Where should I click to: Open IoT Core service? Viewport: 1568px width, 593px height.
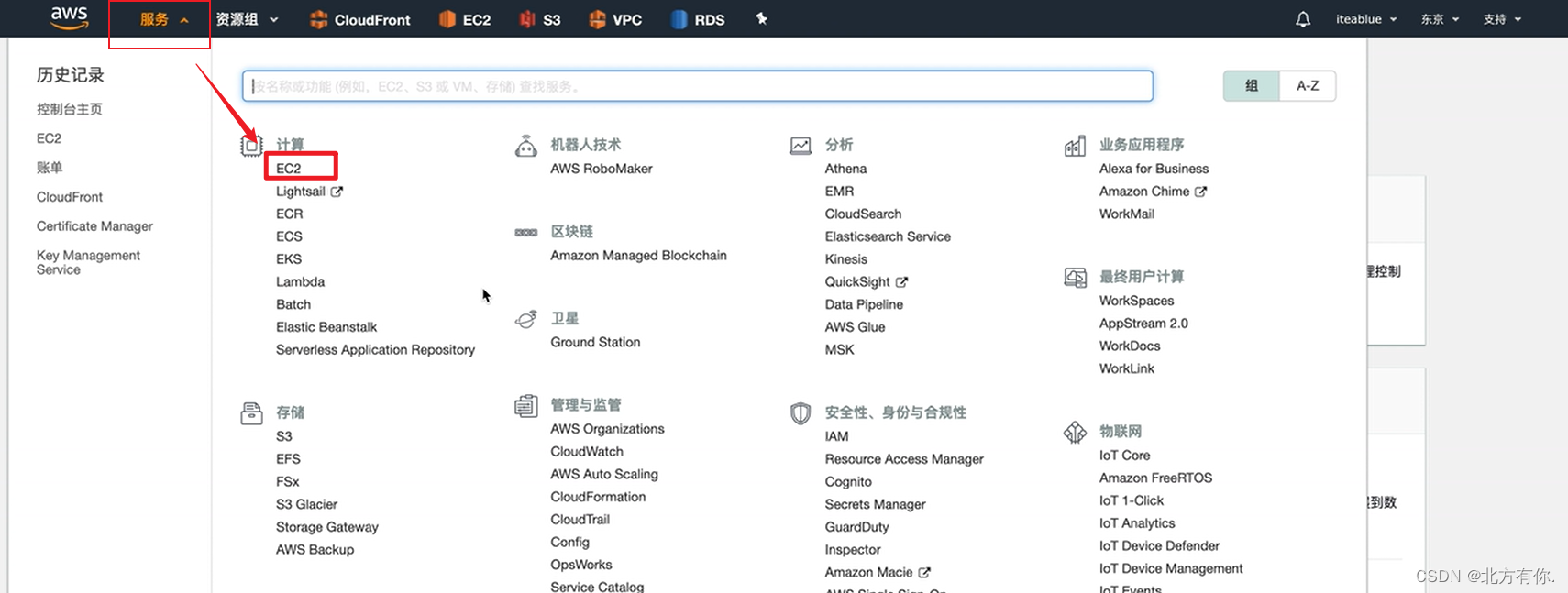point(1124,456)
